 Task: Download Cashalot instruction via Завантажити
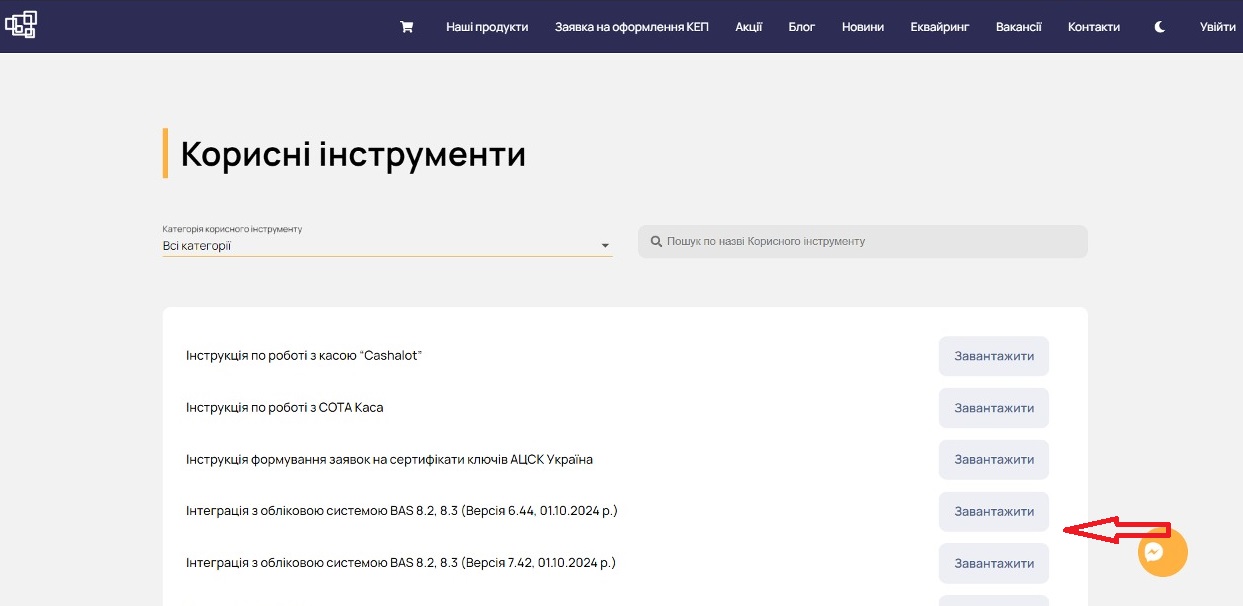click(x=994, y=356)
